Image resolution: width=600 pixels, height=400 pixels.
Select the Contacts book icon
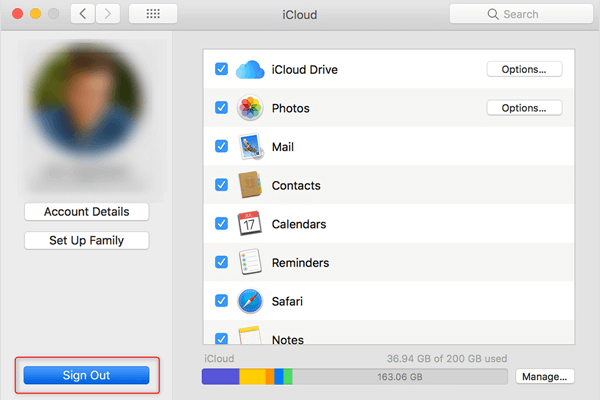[250, 185]
